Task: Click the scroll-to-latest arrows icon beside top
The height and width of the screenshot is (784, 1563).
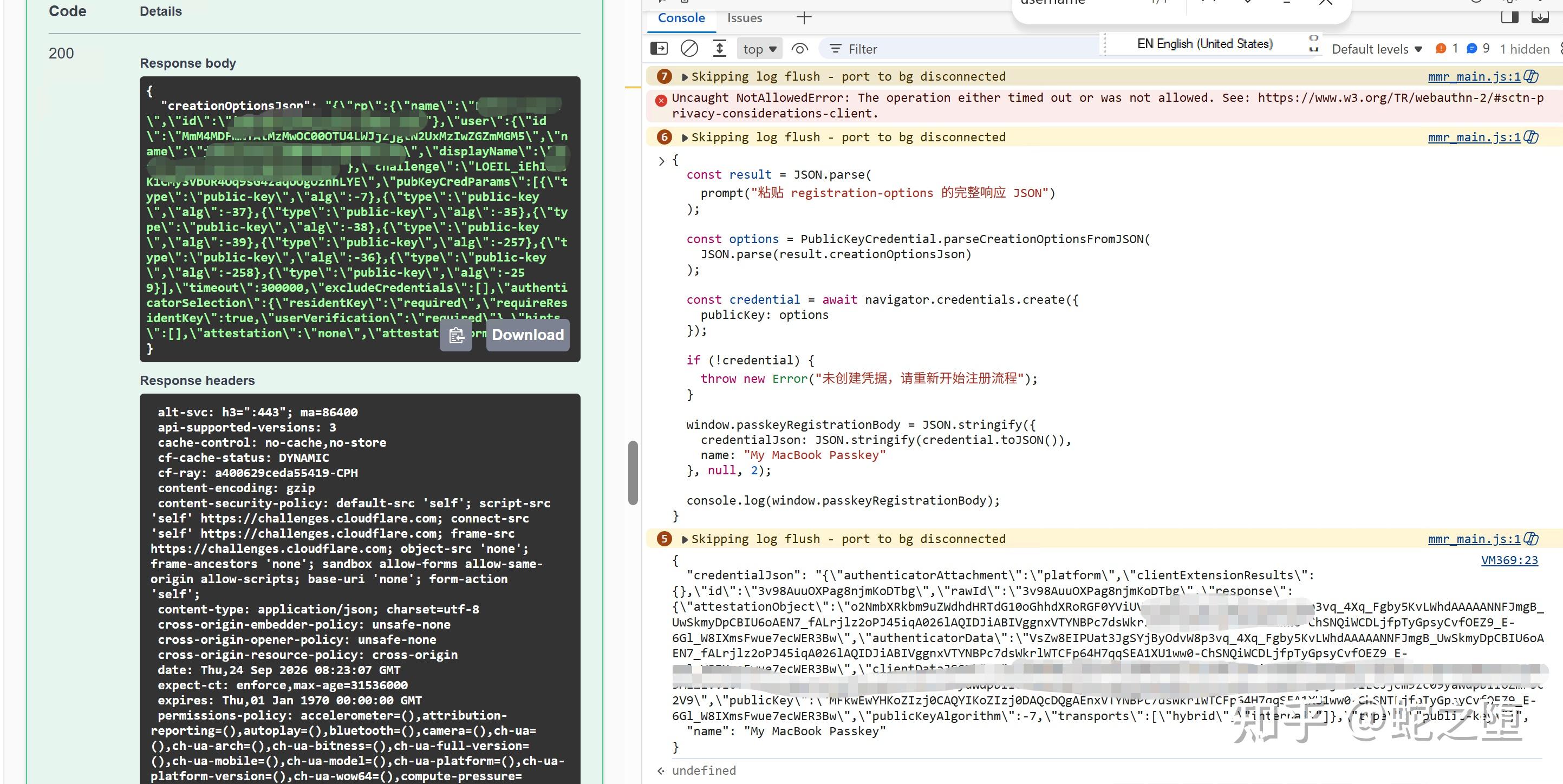Action: coord(720,49)
